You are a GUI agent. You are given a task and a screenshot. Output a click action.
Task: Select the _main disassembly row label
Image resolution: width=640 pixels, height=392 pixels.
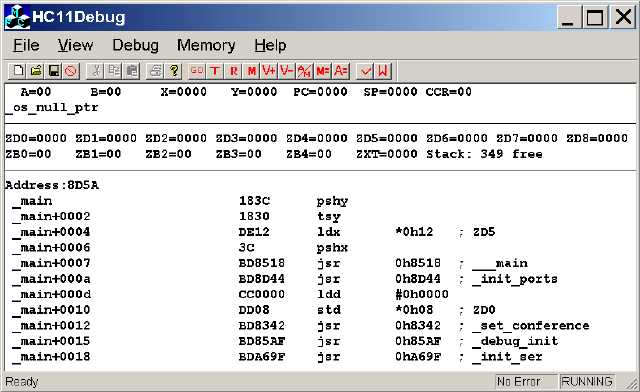point(32,201)
